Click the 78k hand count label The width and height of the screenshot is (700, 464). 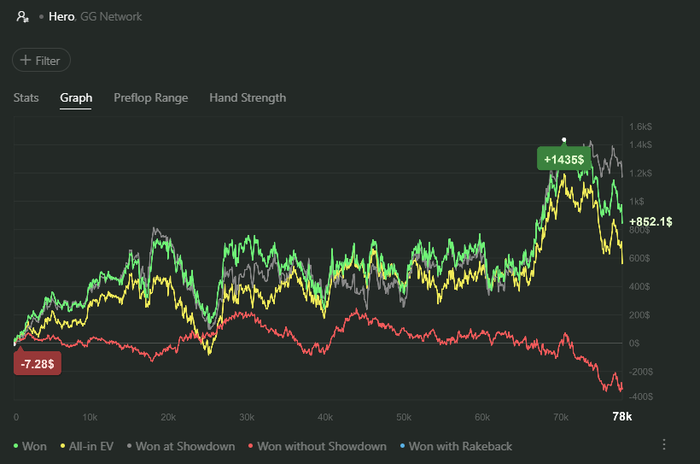621,416
